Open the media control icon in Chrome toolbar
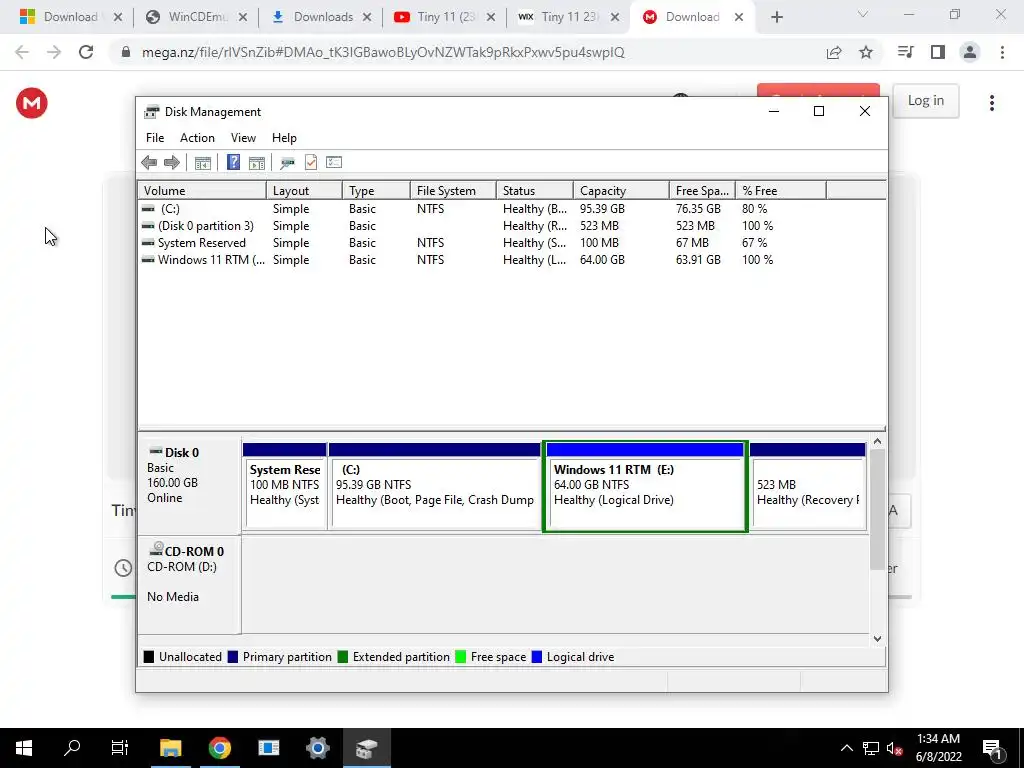Image resolution: width=1024 pixels, height=768 pixels. (x=906, y=52)
